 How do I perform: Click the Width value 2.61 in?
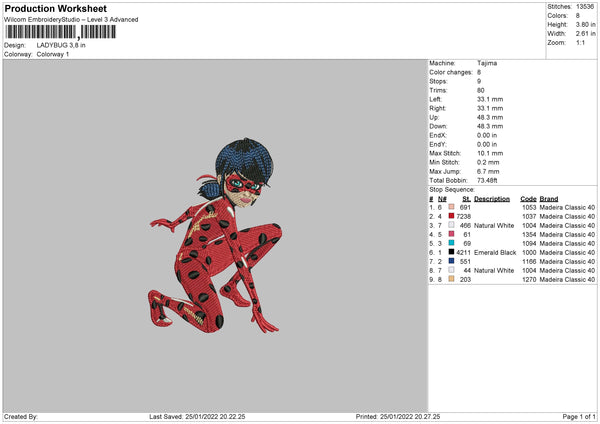(585, 34)
